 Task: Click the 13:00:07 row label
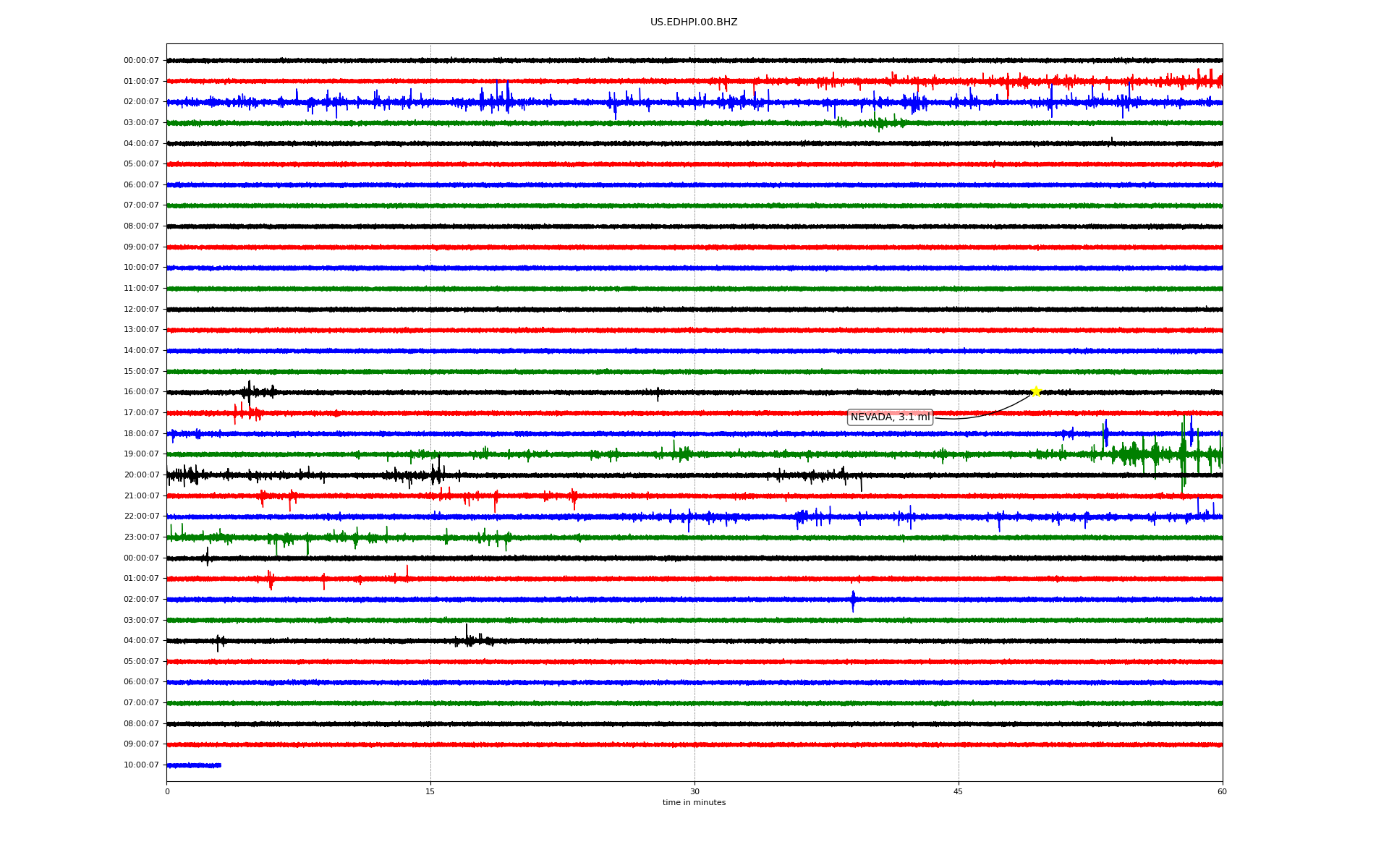tap(141, 330)
